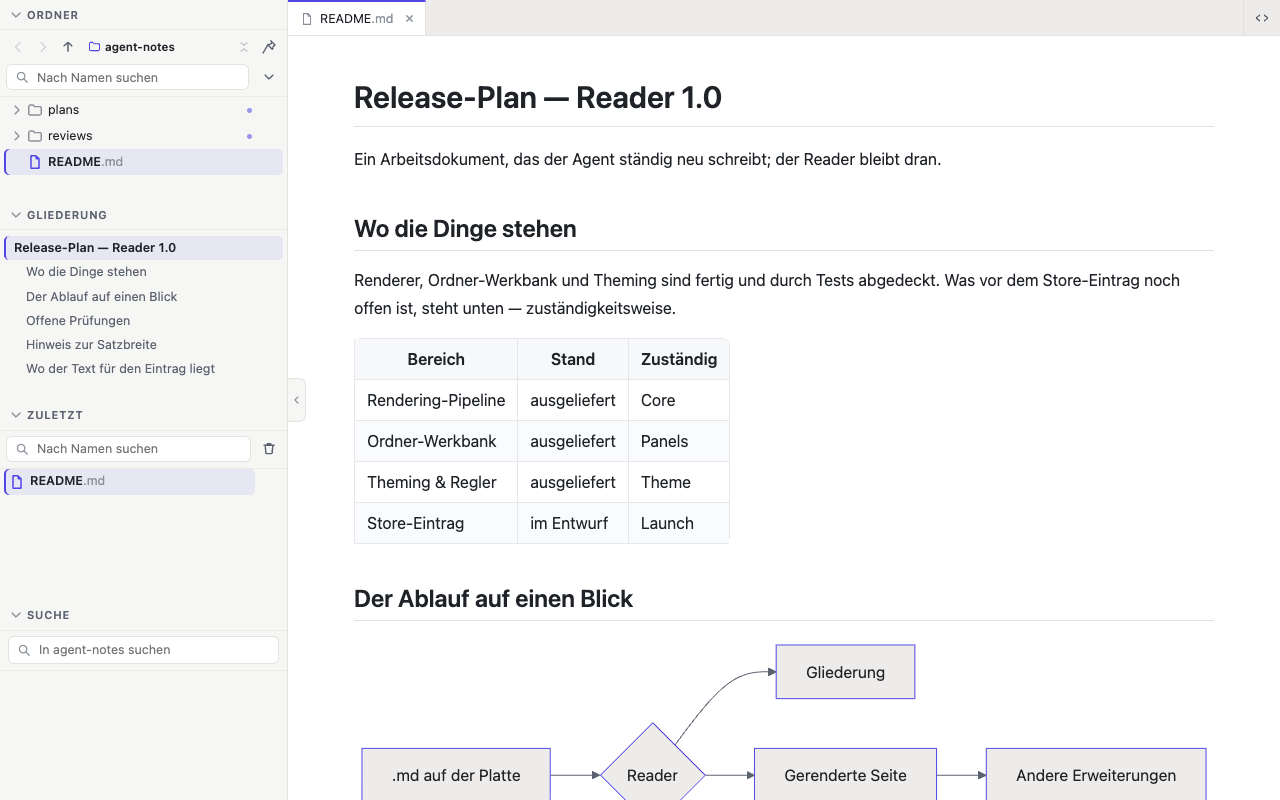Click the 'Zuständig' column header
This screenshot has height=800, width=1280.
[679, 359]
